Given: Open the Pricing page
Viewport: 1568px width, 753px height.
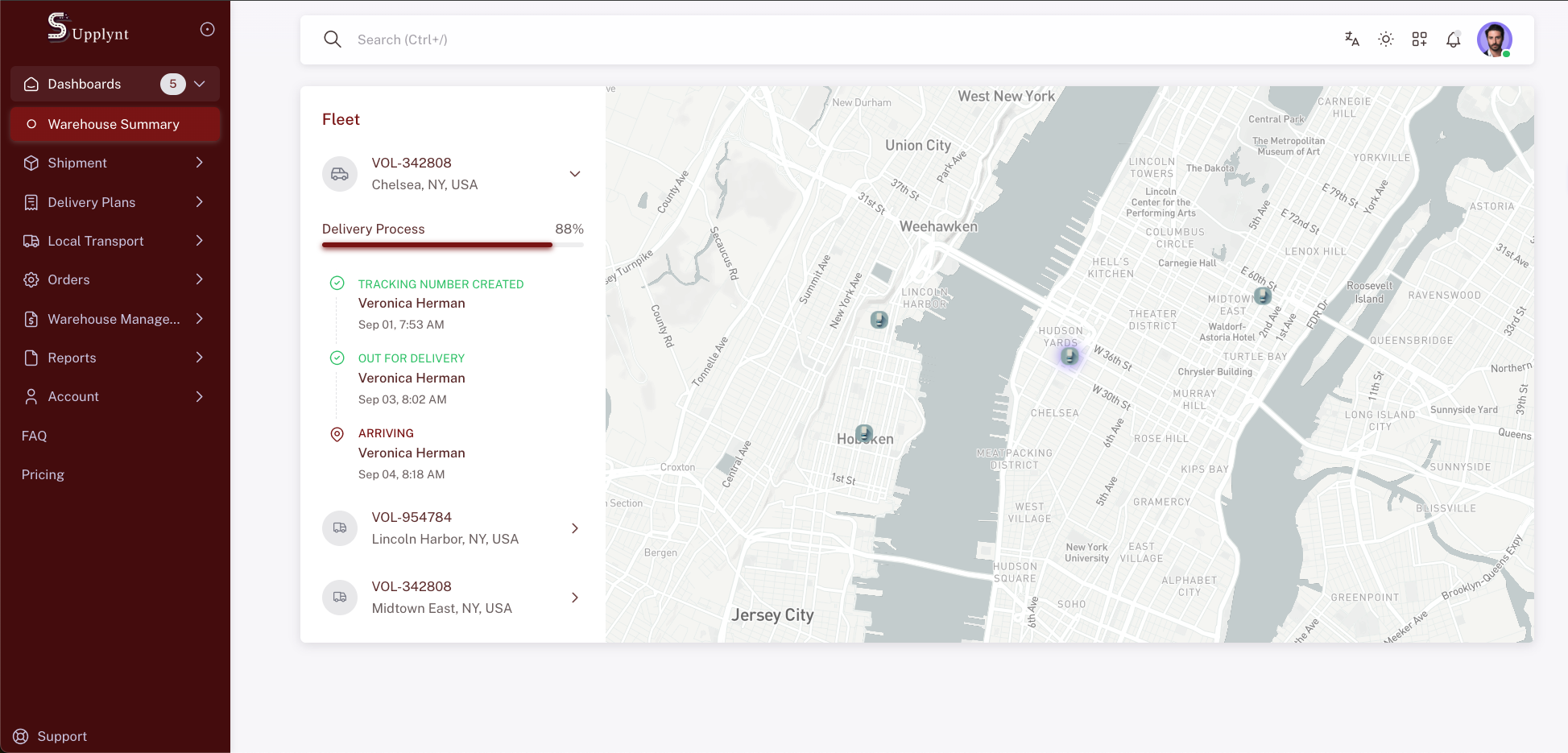Looking at the screenshot, I should pos(43,474).
